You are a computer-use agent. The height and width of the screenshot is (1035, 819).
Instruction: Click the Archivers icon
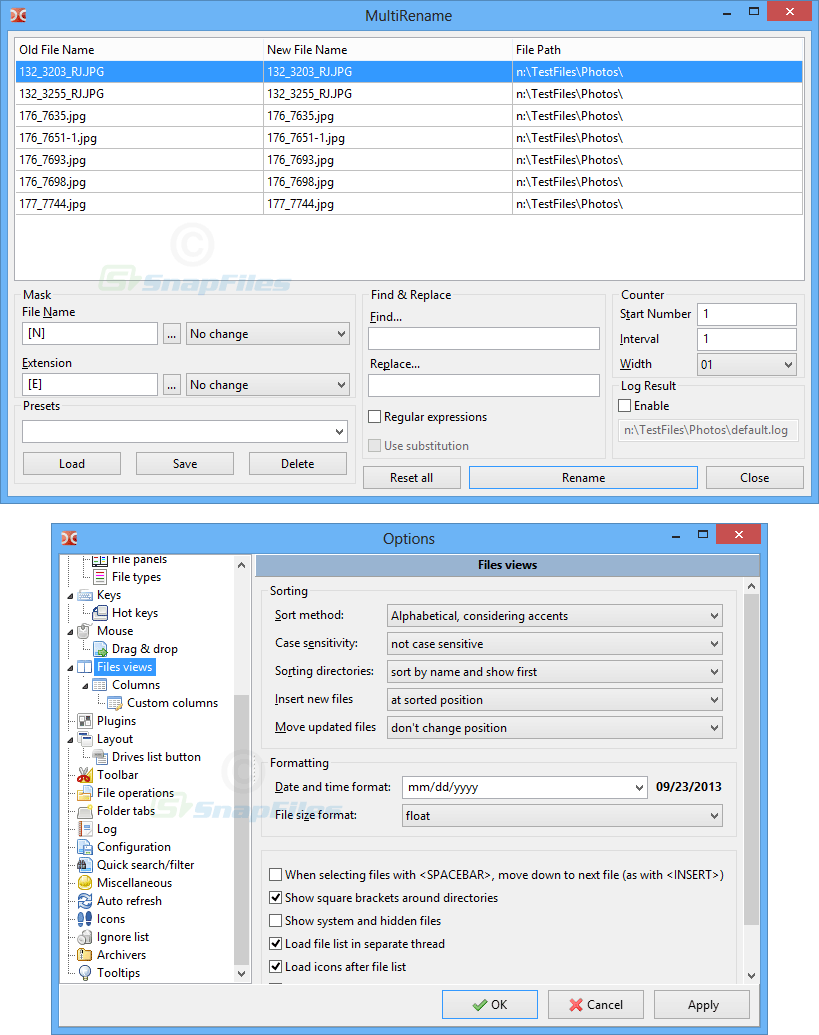[x=84, y=954]
